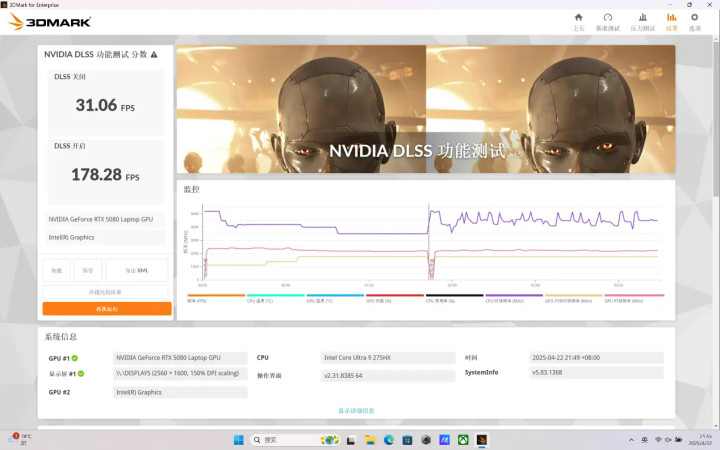The width and height of the screenshot is (720, 450).
Task: Click the page vertical scrollbar thumb
Action: 716,119
